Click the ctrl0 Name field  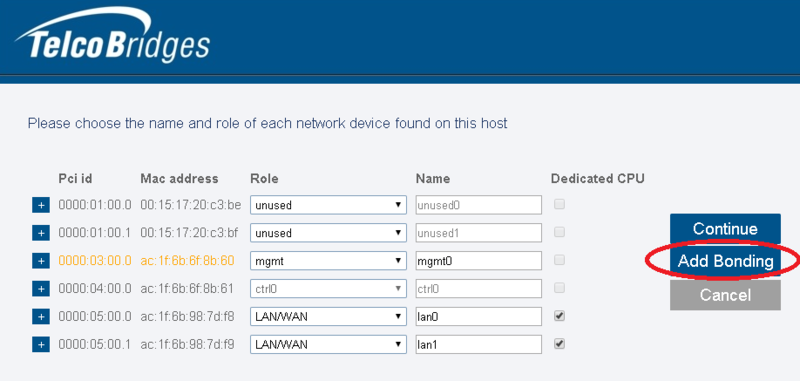[x=479, y=289]
